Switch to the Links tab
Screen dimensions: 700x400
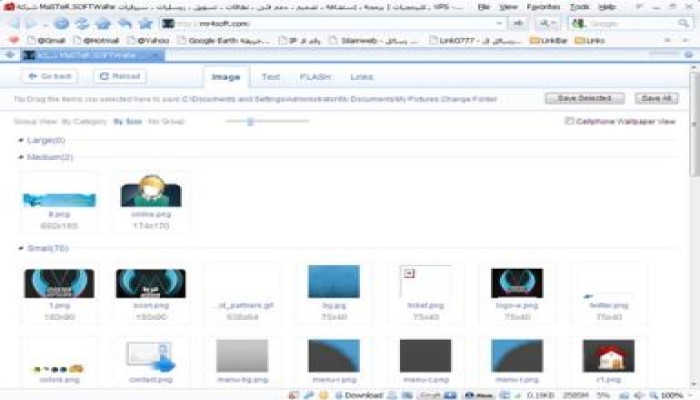pyautogui.click(x=362, y=77)
